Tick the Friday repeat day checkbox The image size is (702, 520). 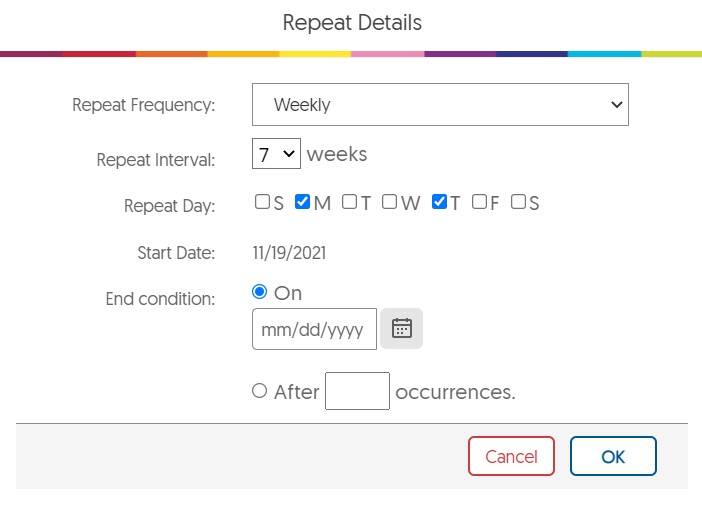pos(479,202)
